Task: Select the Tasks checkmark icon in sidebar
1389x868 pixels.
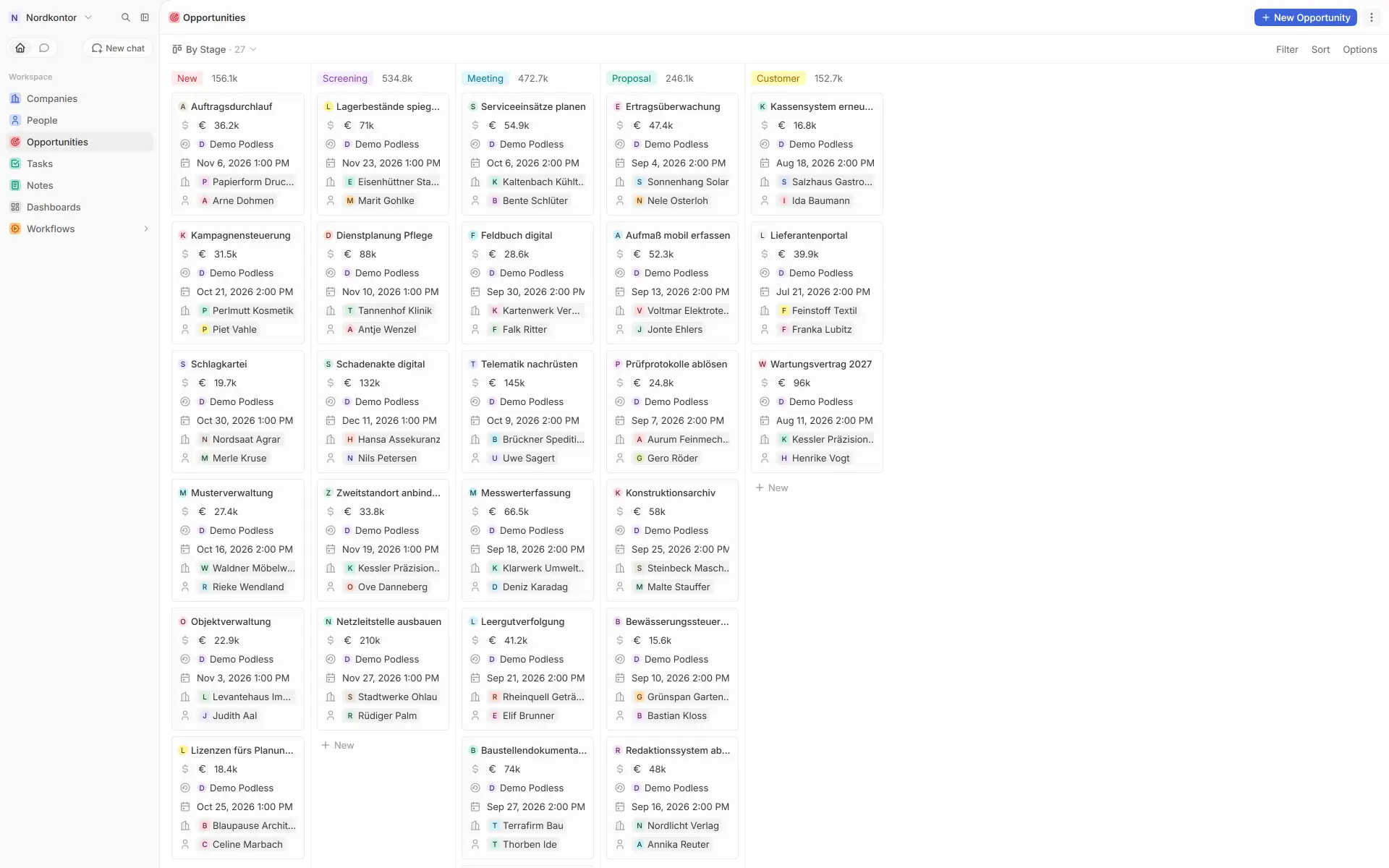Action: pyautogui.click(x=15, y=163)
